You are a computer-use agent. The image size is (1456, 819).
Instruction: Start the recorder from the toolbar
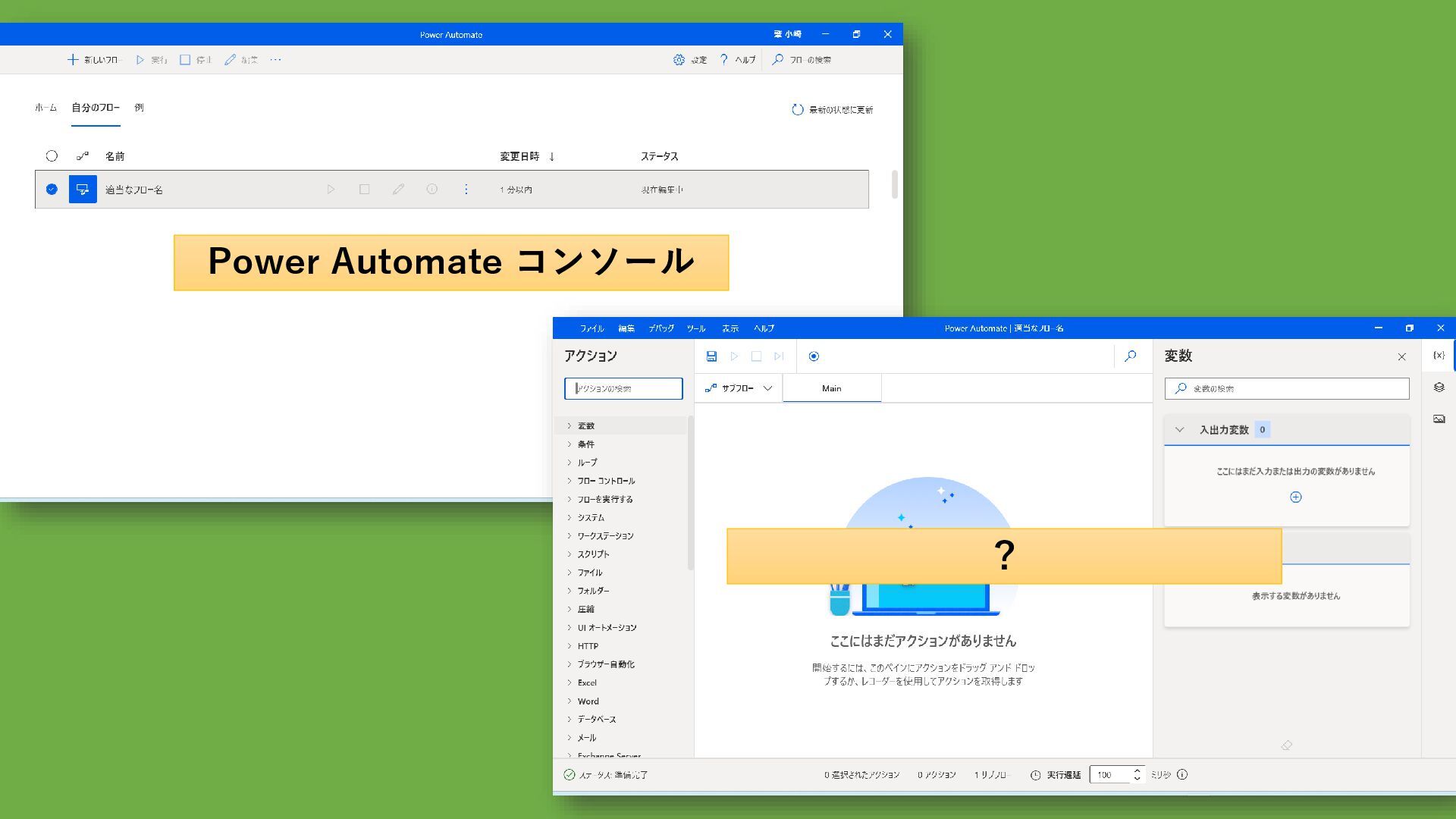point(814,356)
